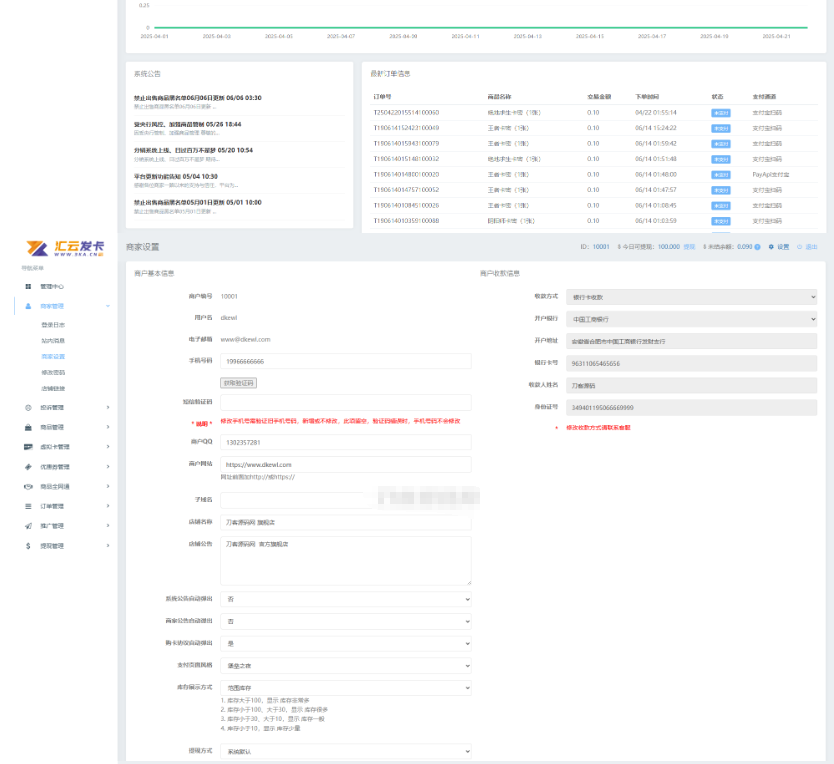Screen dimensions: 834x764
Task: Click the 优惠券管理 ticket icon
Action: click(28, 467)
